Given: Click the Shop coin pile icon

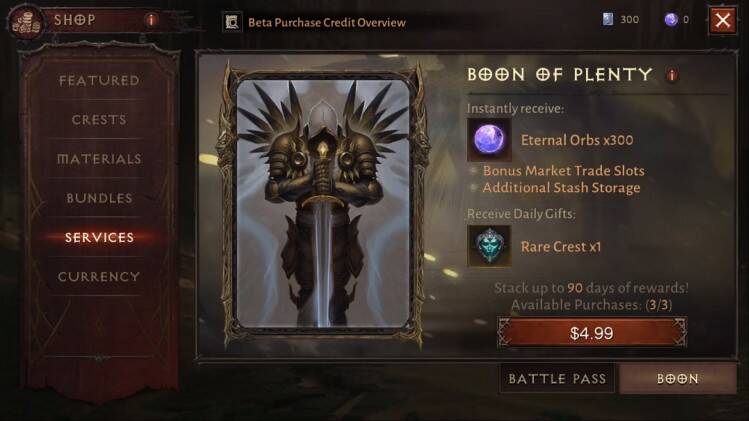Looking at the screenshot, I should click(x=26, y=22).
